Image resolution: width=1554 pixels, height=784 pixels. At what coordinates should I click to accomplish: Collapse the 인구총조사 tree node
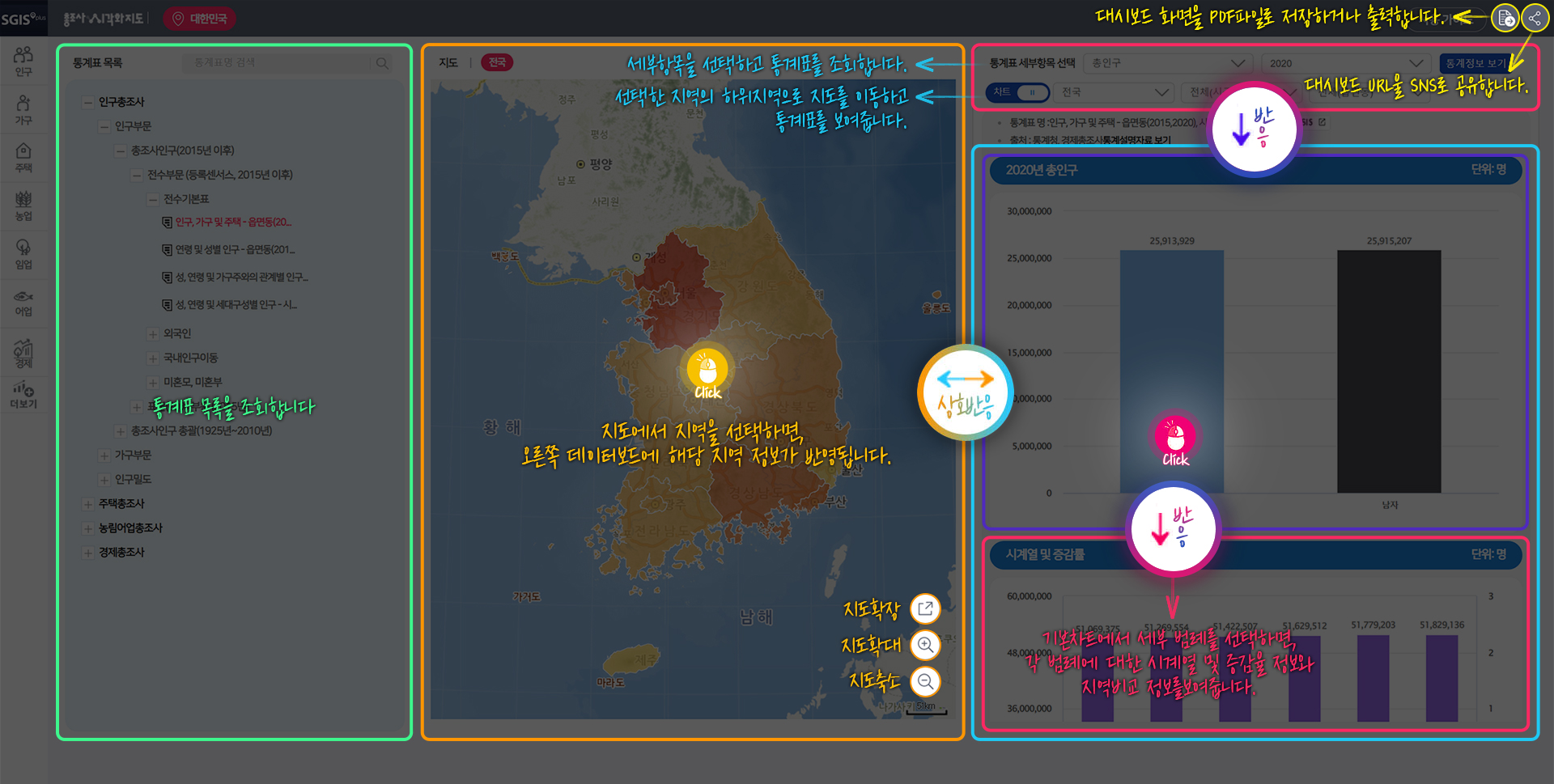coord(87,102)
